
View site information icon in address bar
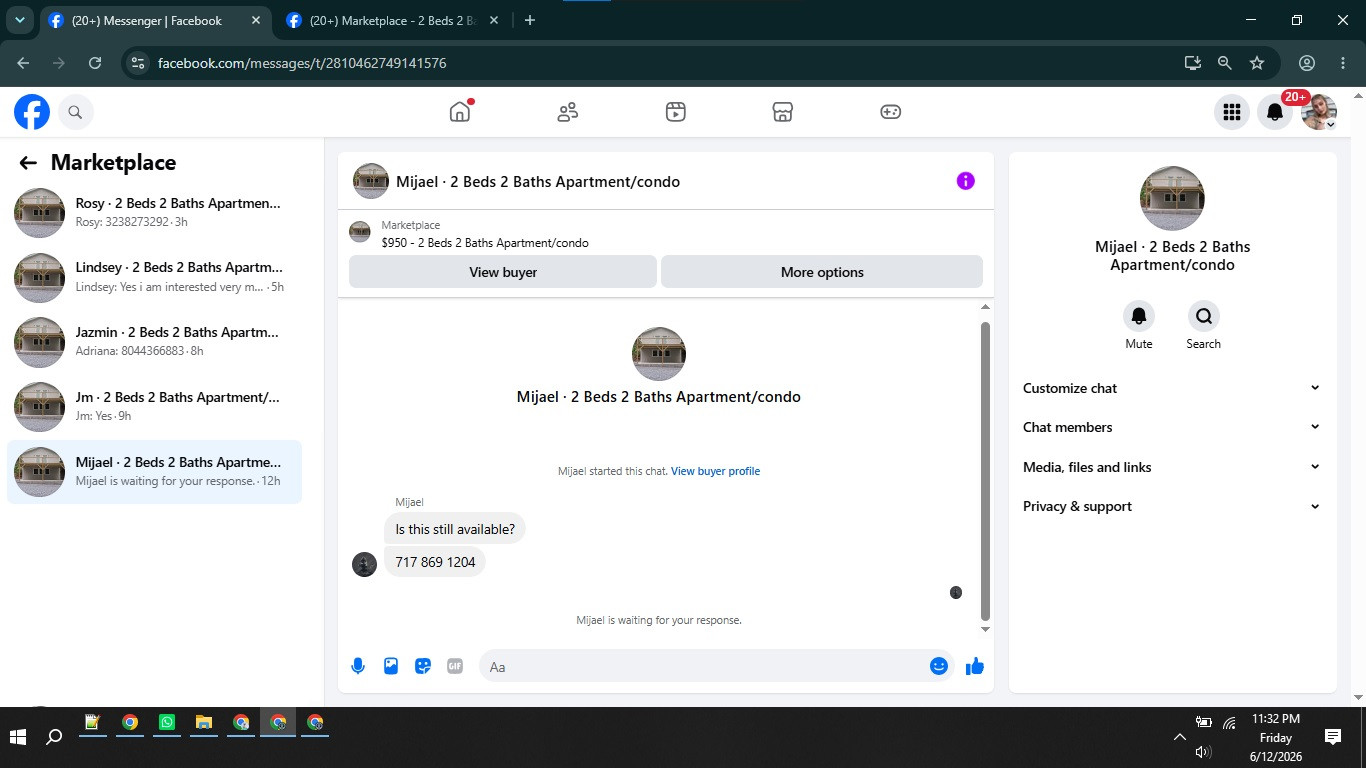pyautogui.click(x=139, y=63)
